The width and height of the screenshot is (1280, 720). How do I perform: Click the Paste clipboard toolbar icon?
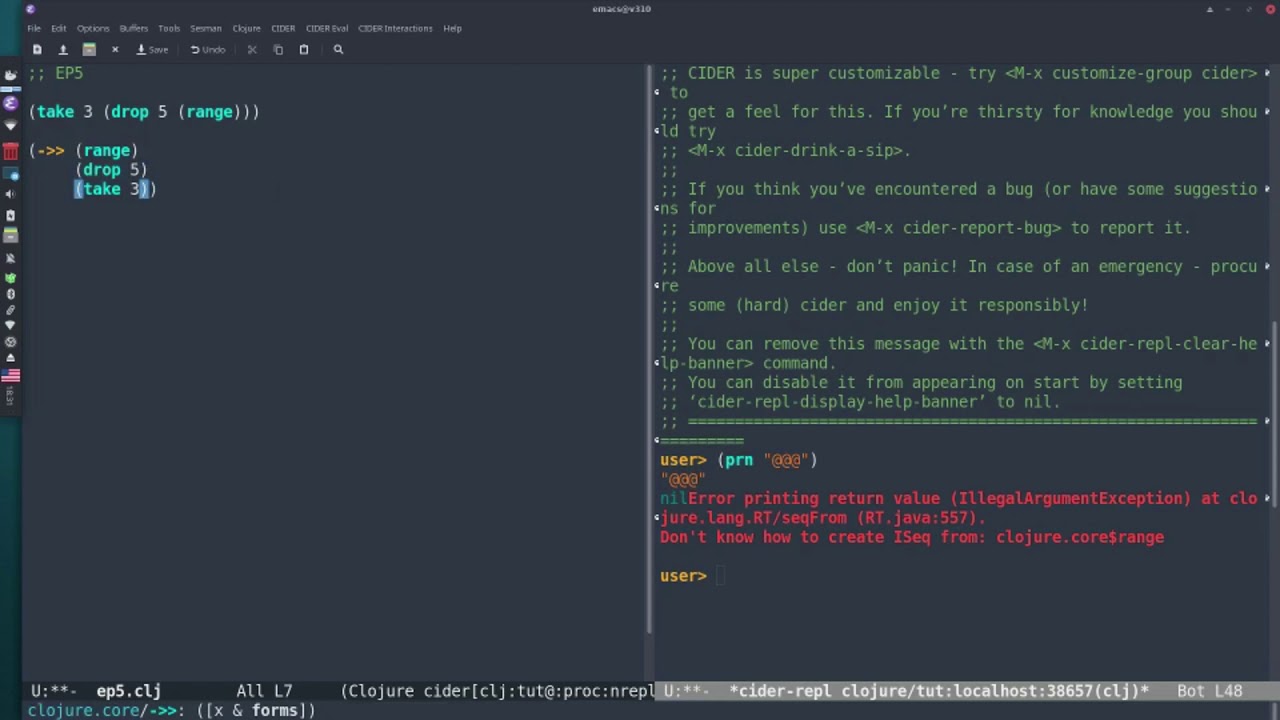point(304,49)
